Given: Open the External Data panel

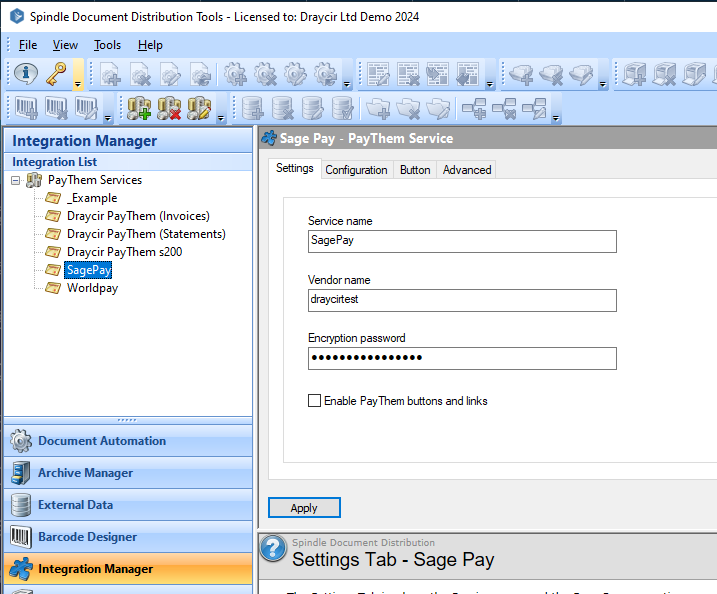Looking at the screenshot, I should point(128,505).
